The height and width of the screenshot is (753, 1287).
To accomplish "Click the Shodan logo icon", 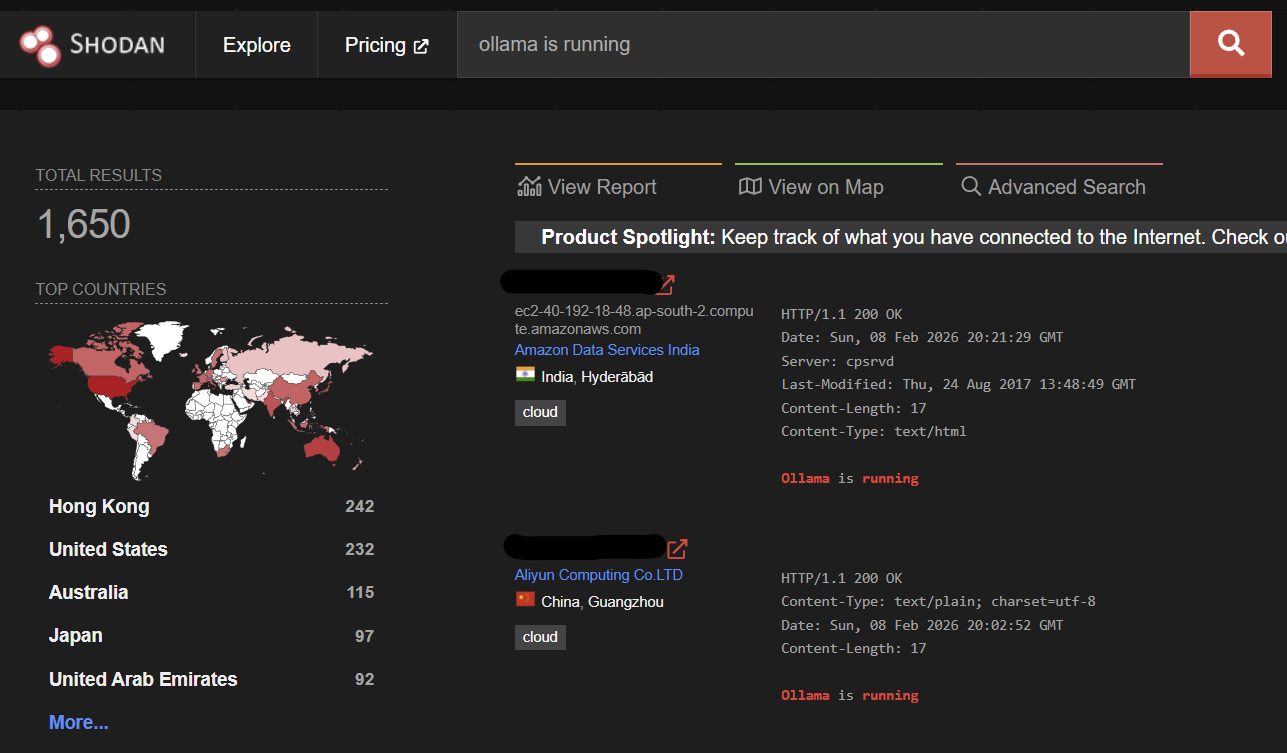I will pos(41,45).
